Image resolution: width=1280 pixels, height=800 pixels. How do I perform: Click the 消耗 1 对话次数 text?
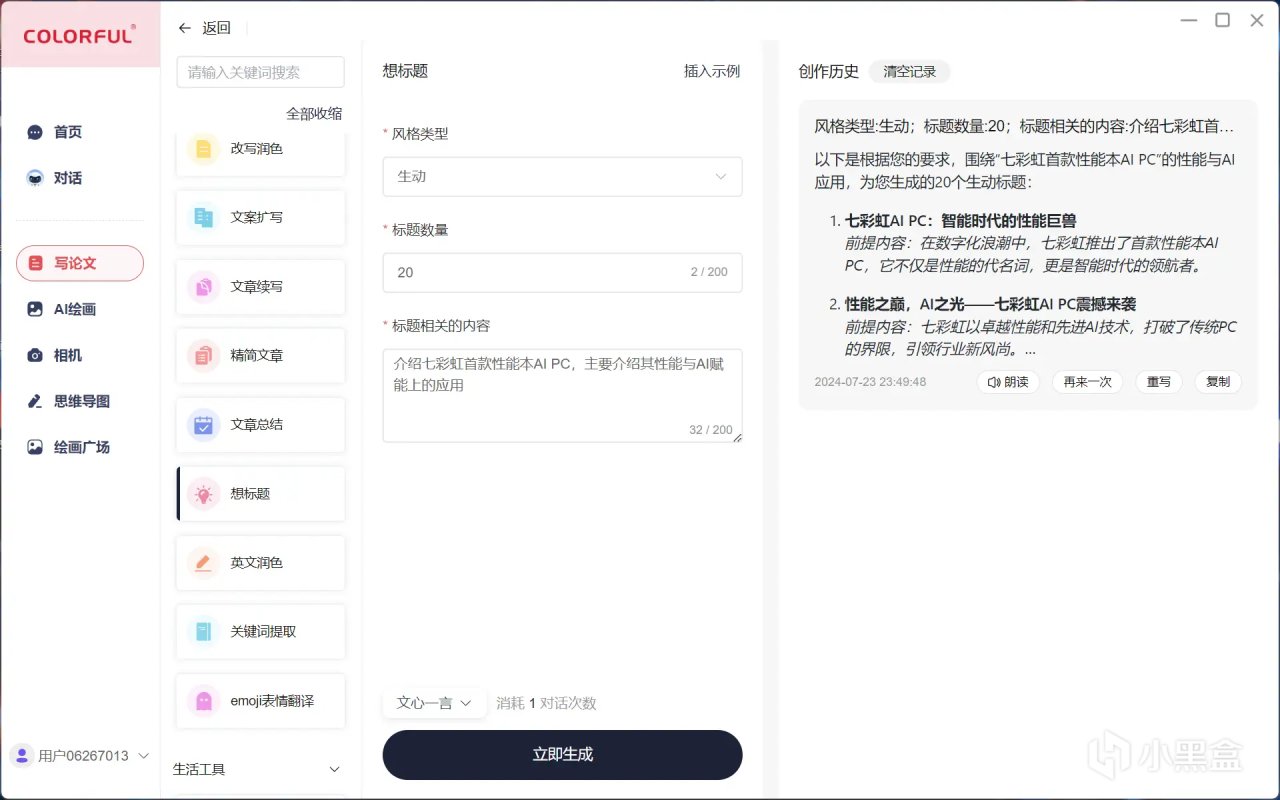(x=546, y=703)
